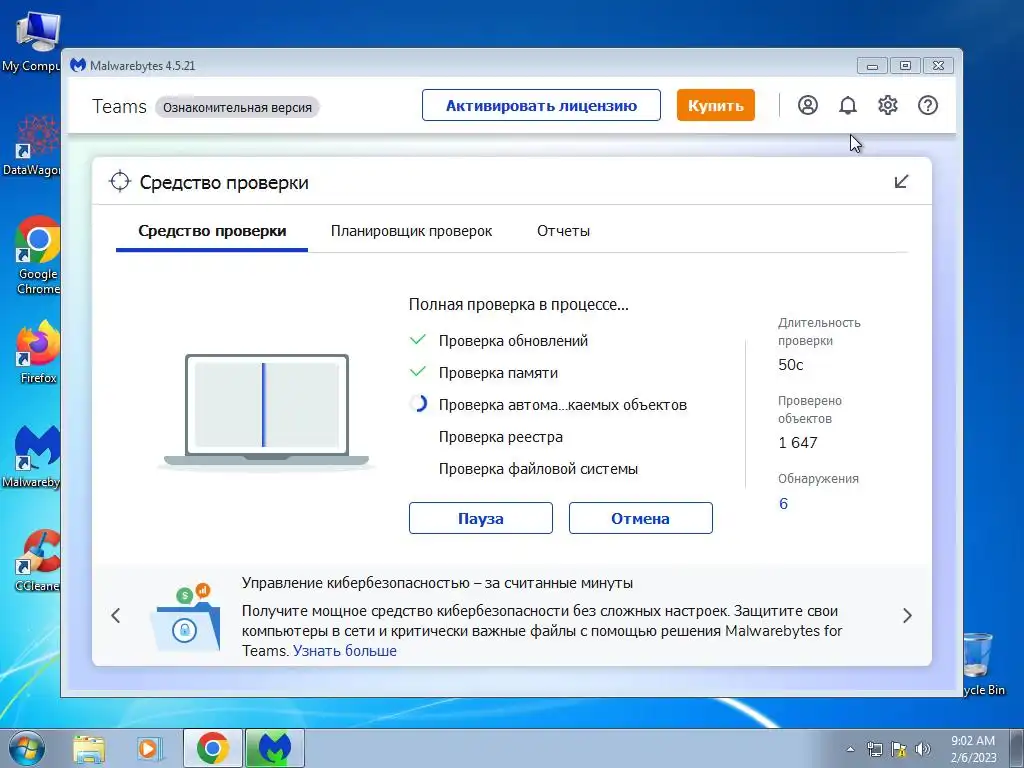The width and height of the screenshot is (1024, 768).
Task: Click the scanned objects value 1 647
Action: (798, 443)
